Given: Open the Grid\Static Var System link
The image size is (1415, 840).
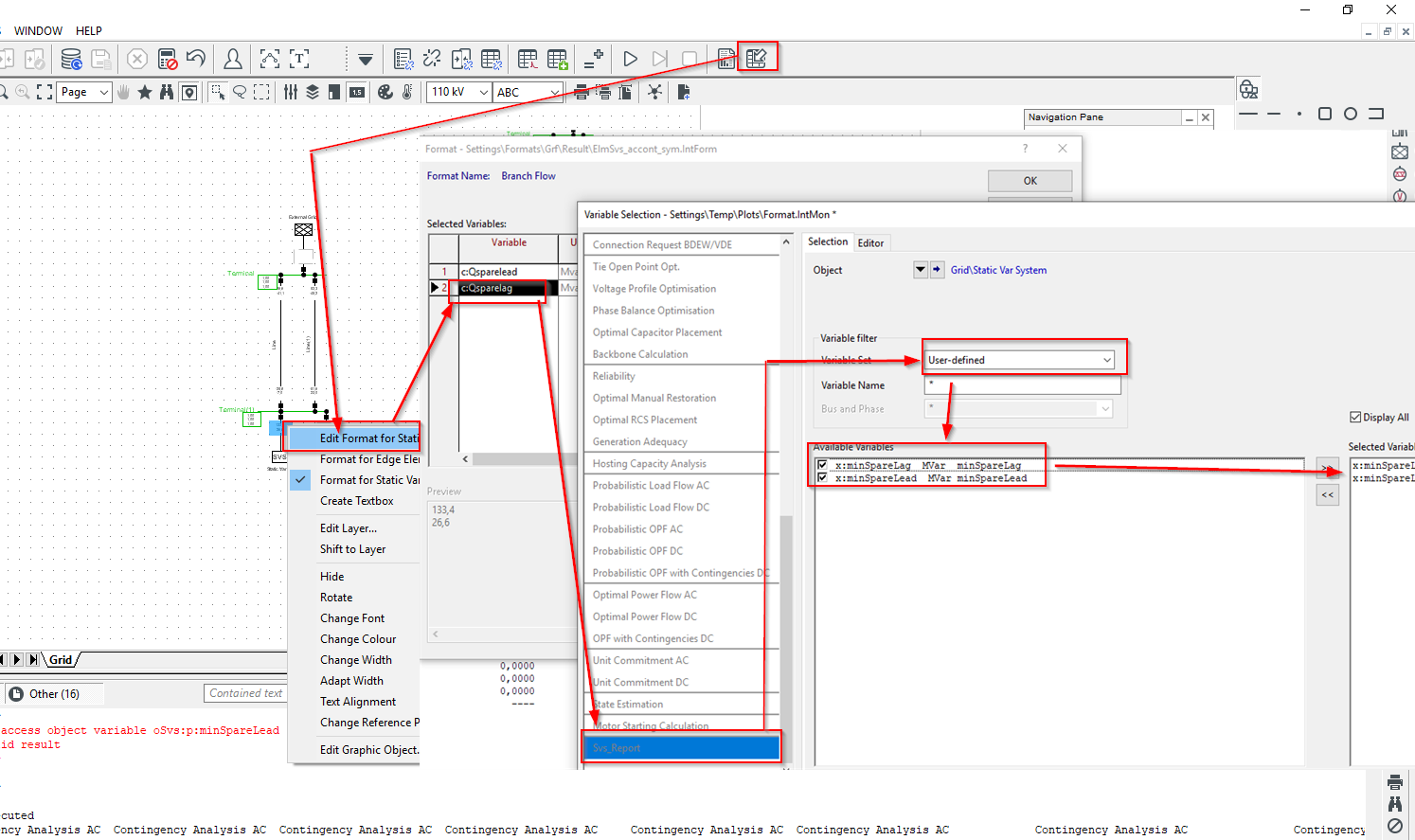Looking at the screenshot, I should 998,270.
